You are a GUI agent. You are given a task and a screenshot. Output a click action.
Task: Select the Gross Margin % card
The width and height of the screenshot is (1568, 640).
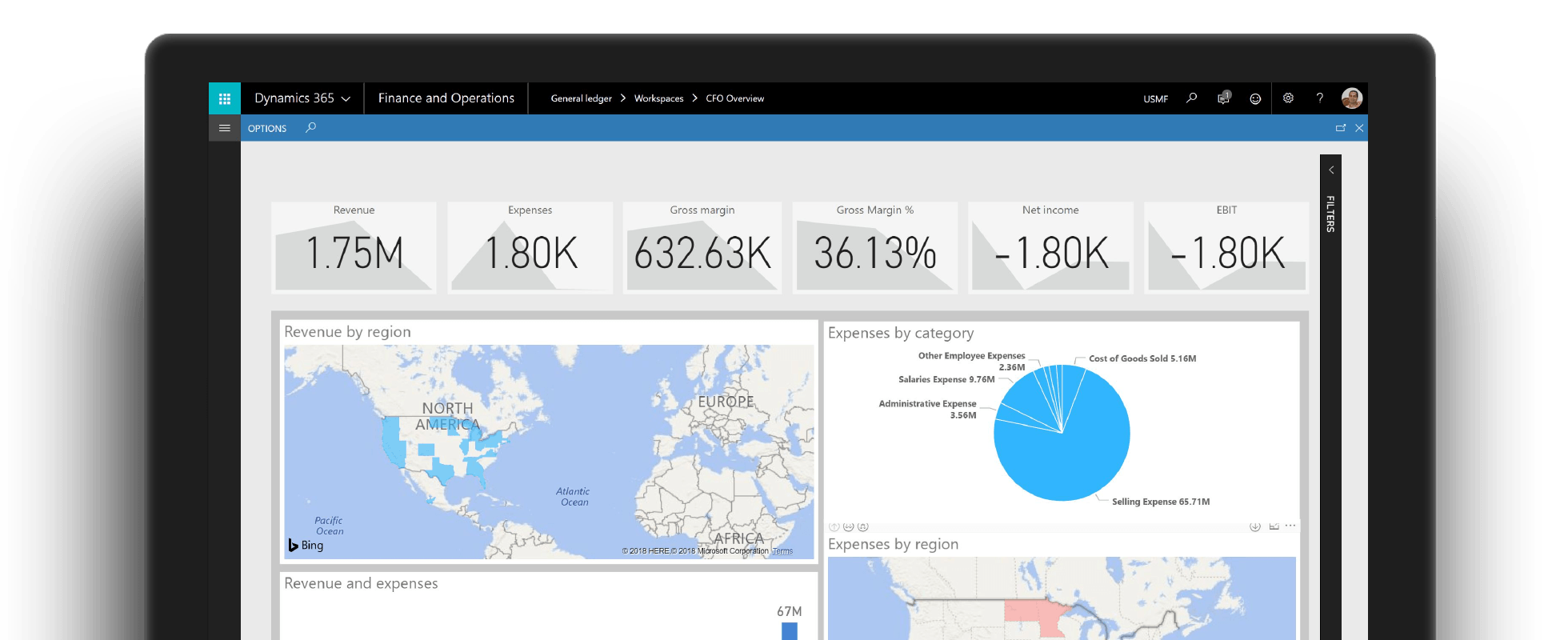[875, 248]
